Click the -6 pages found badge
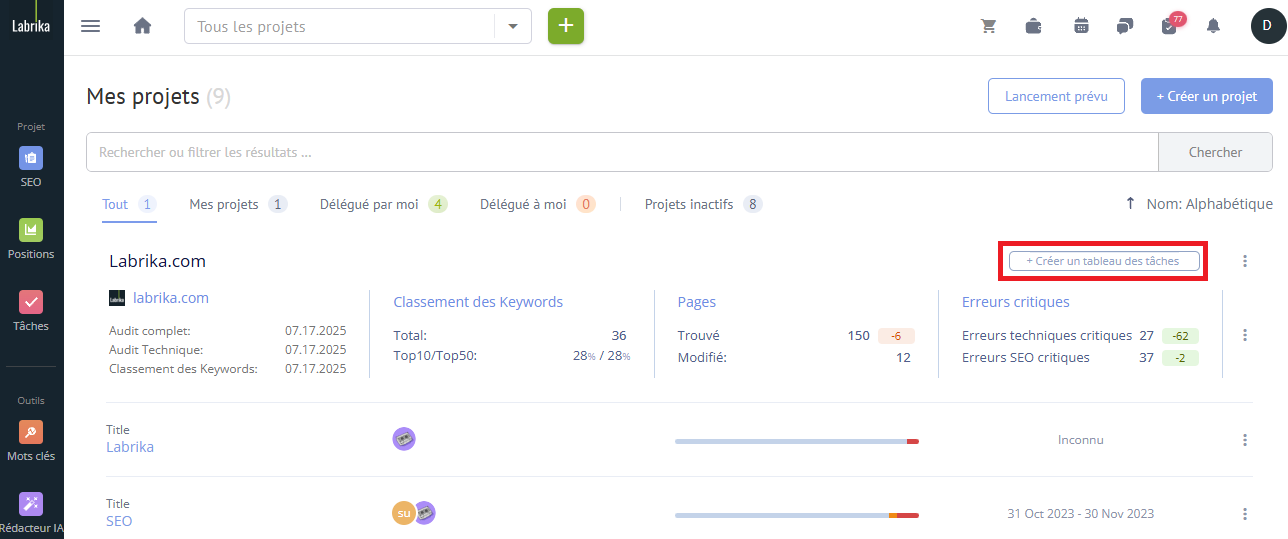1288x539 pixels. pos(896,336)
